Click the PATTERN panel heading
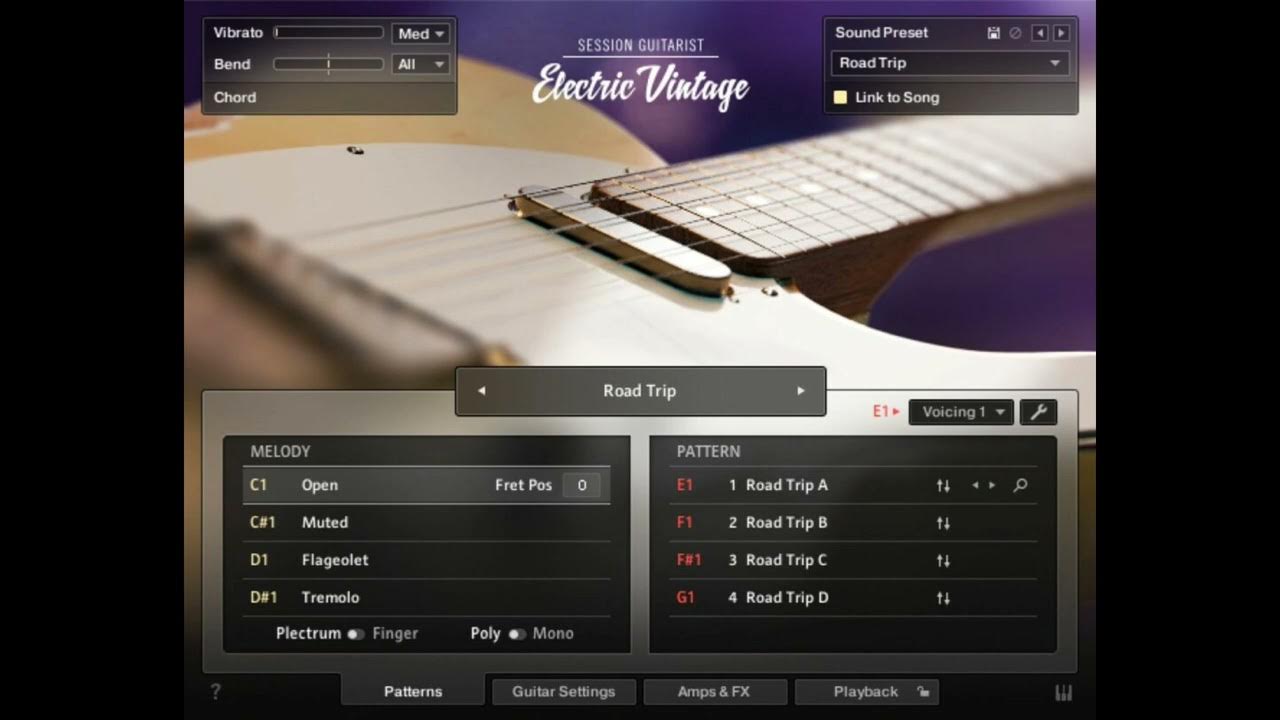Viewport: 1280px width, 720px height. point(708,452)
